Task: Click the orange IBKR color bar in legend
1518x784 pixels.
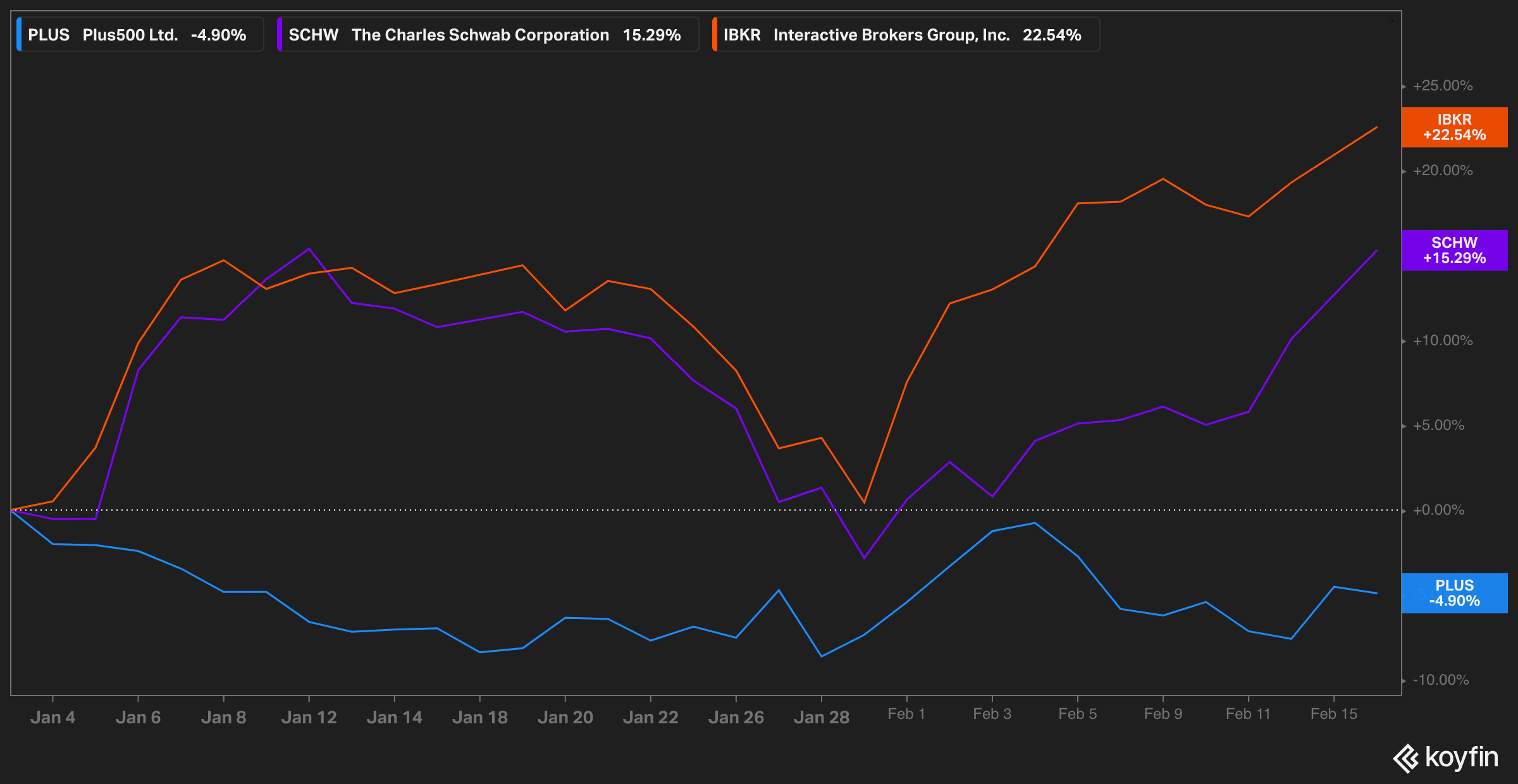Action: pyautogui.click(x=714, y=35)
